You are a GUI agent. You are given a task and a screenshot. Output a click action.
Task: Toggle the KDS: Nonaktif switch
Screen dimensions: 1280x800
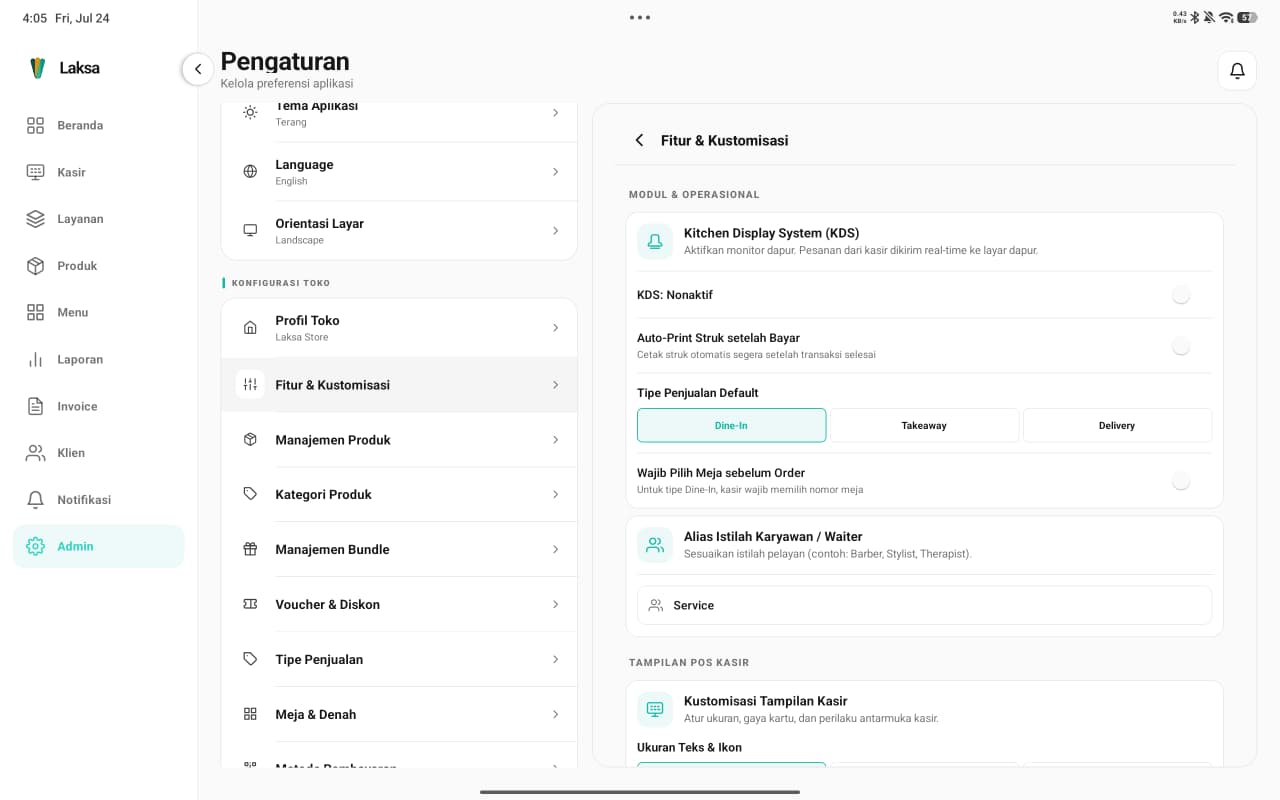click(x=1181, y=295)
